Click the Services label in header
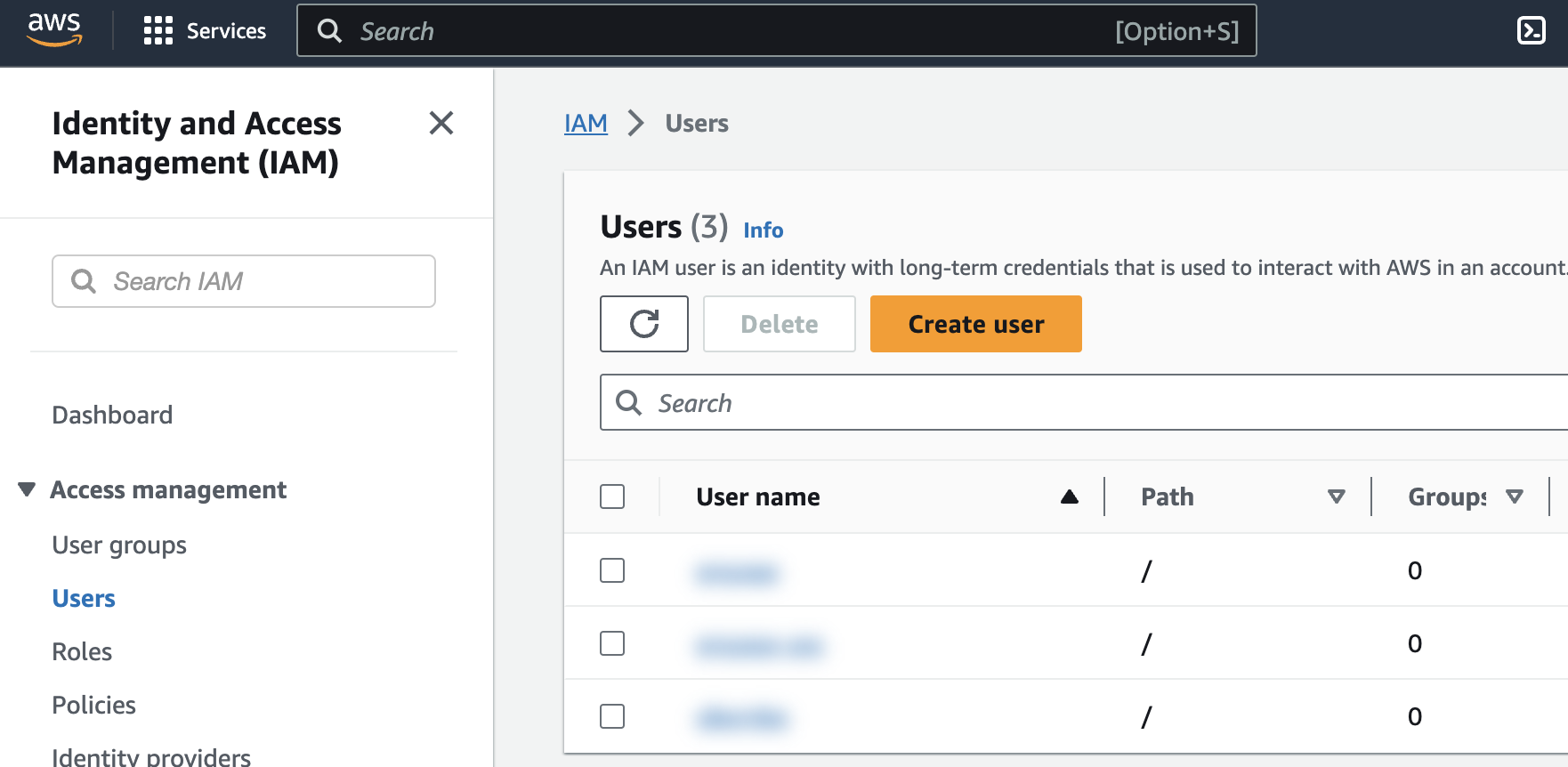 coord(226,31)
